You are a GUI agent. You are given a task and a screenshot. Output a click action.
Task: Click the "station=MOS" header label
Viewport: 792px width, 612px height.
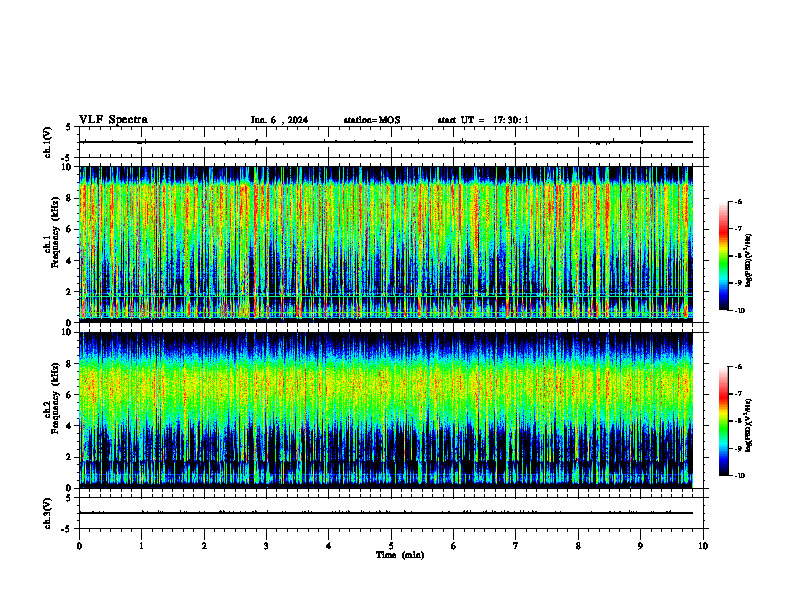372,120
